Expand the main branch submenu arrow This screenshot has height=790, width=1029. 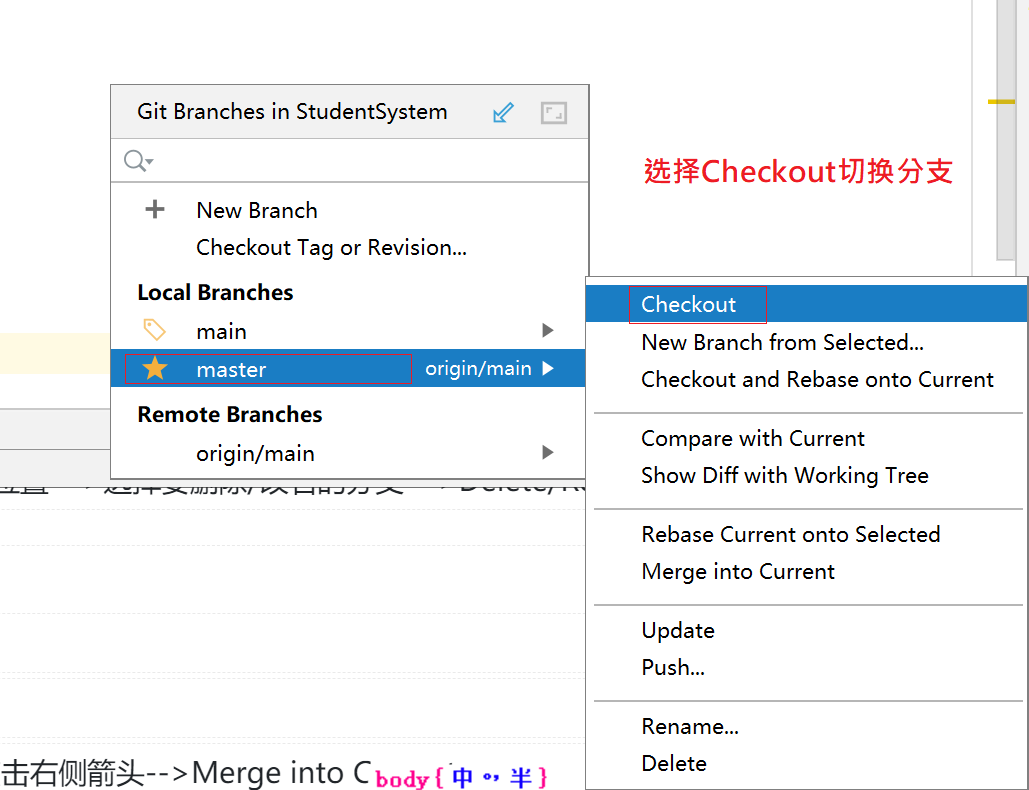[547, 331]
